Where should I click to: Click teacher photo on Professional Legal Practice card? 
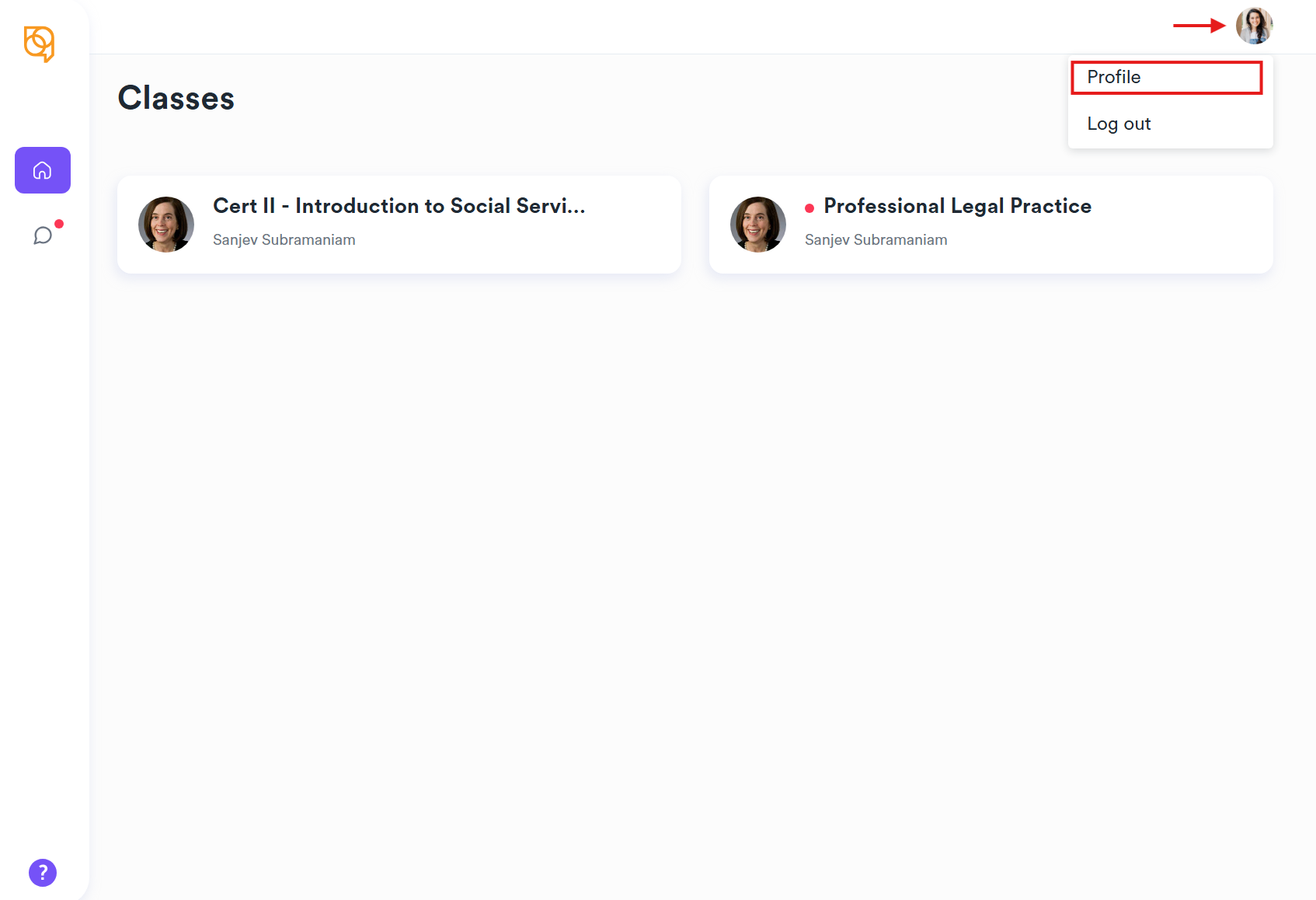(x=758, y=225)
